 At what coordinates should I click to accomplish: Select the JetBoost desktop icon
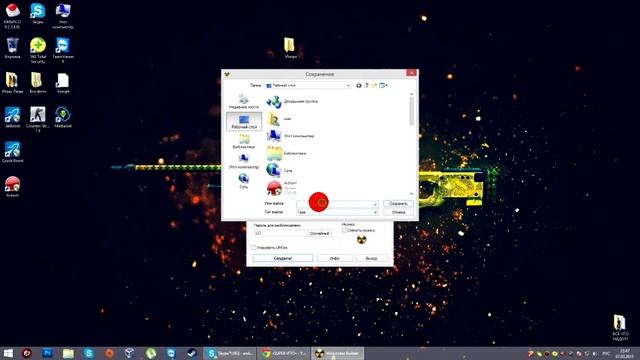tap(12, 118)
